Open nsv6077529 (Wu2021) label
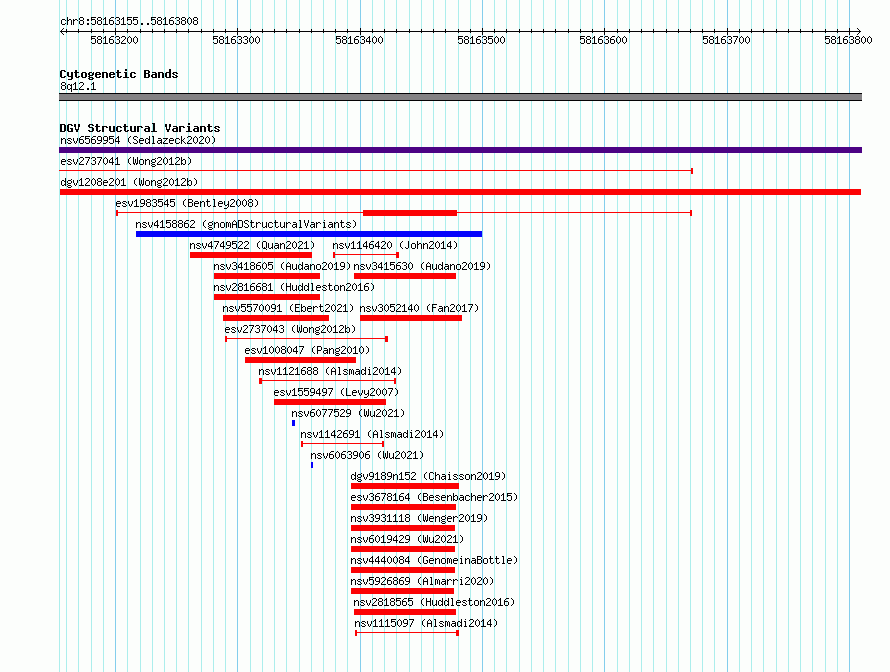Image resolution: width=890 pixels, height=672 pixels. pos(348,413)
